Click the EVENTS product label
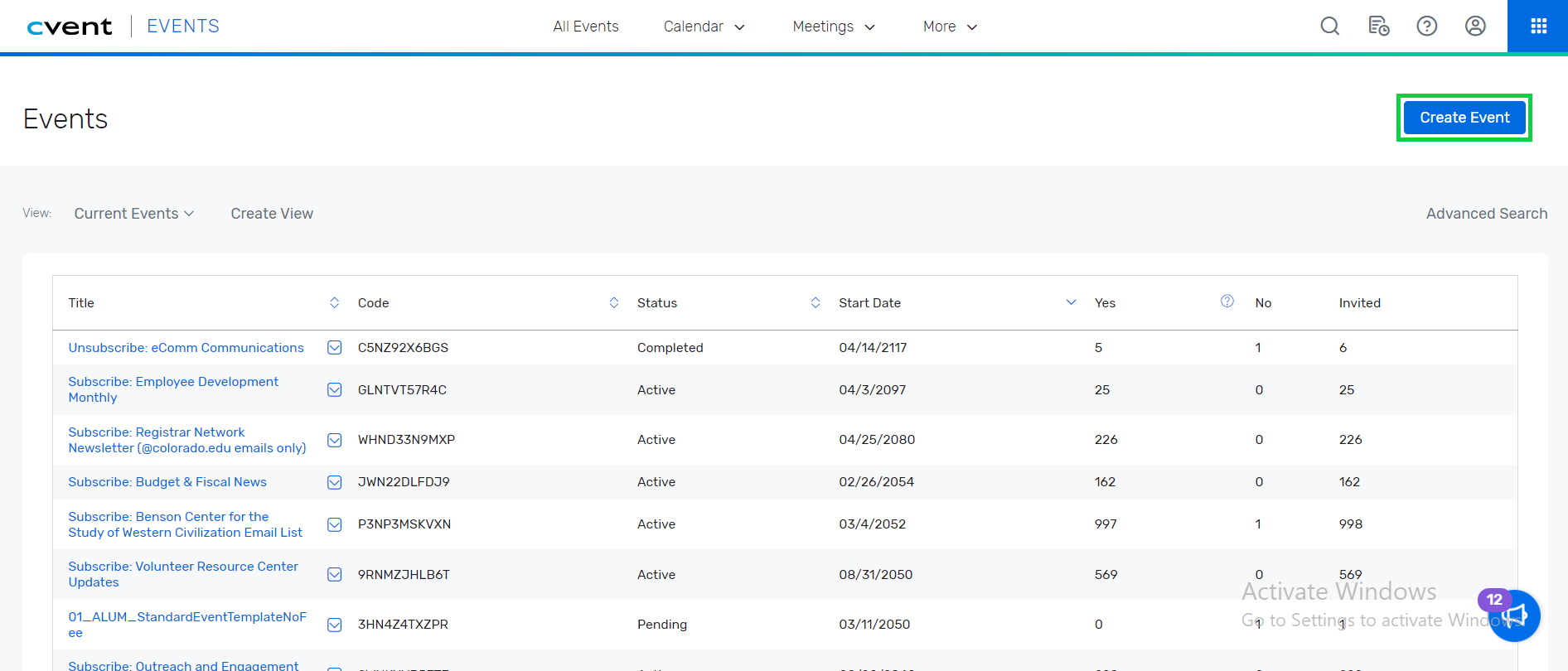The image size is (1568, 671). [183, 27]
